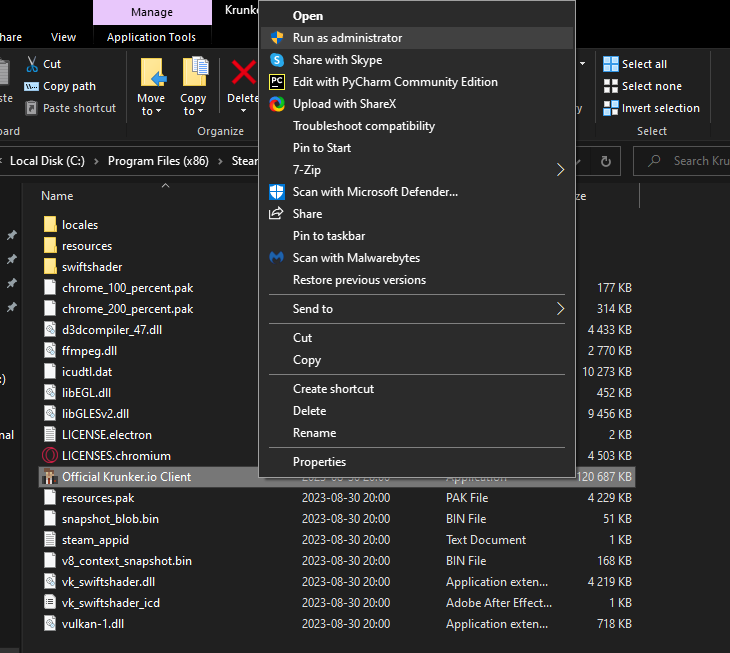The width and height of the screenshot is (730, 653).
Task: Click the Copy path icon
Action: pos(31,86)
